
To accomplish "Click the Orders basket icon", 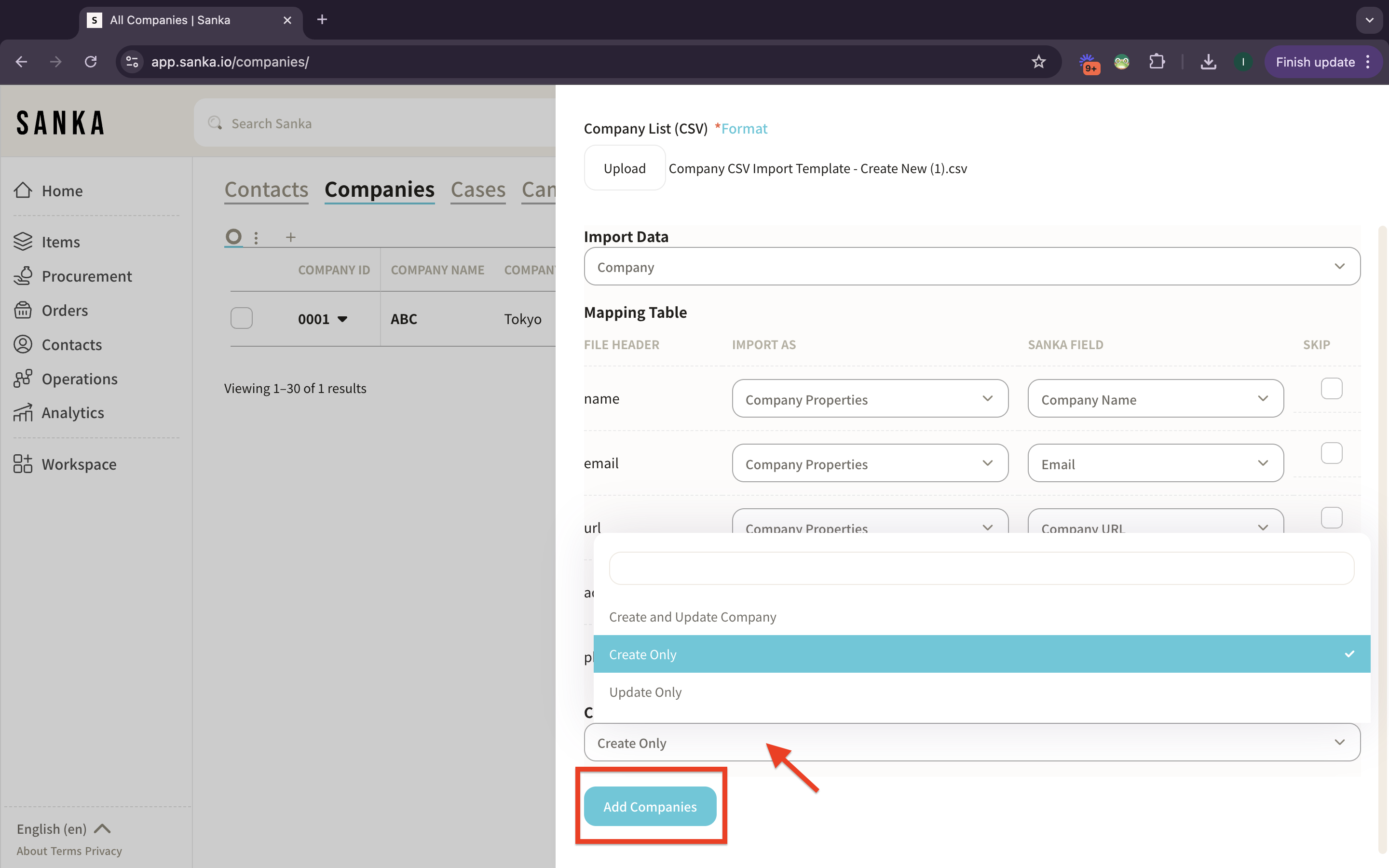I will pyautogui.click(x=23, y=310).
